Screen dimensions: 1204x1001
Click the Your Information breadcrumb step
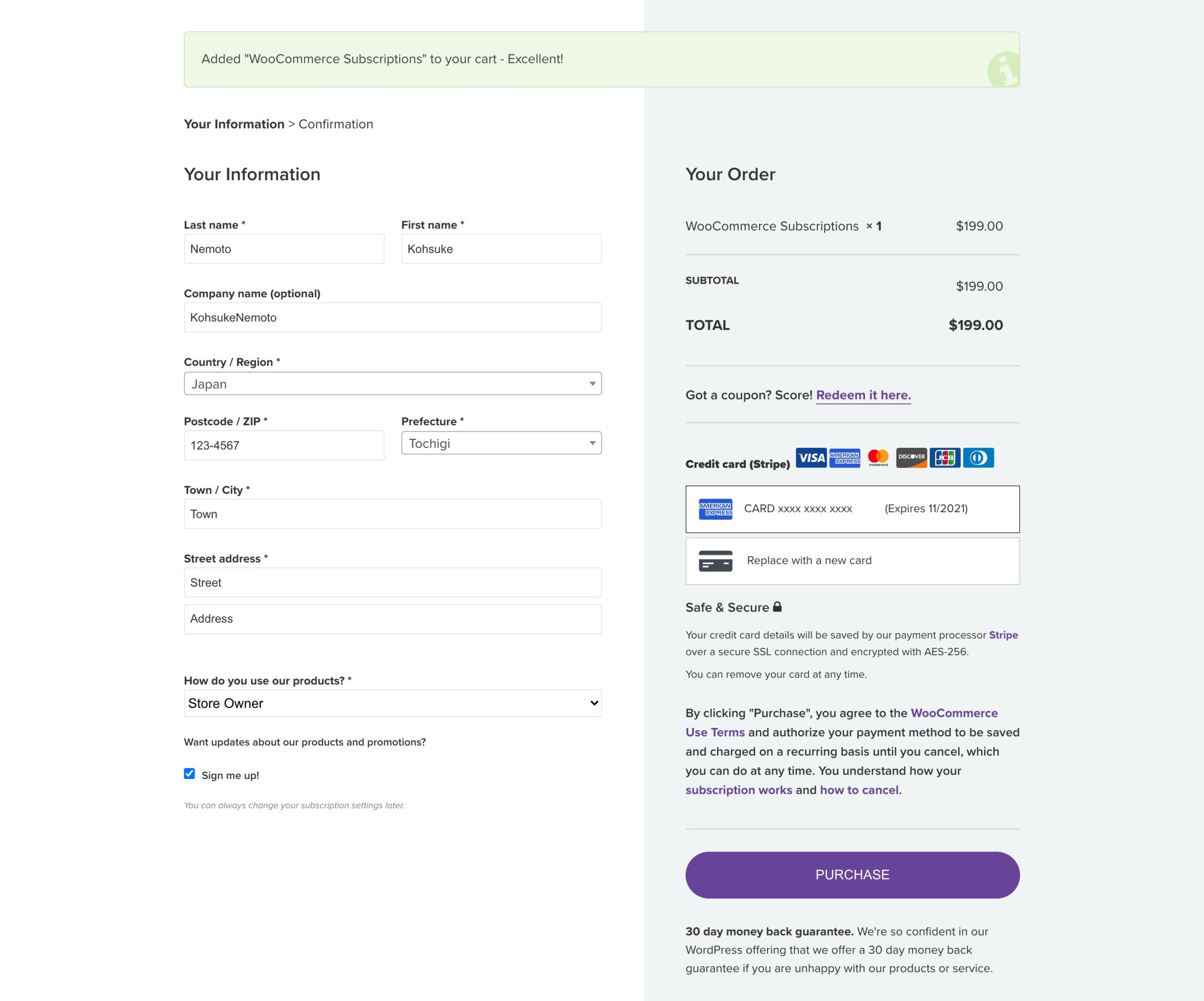pos(234,124)
